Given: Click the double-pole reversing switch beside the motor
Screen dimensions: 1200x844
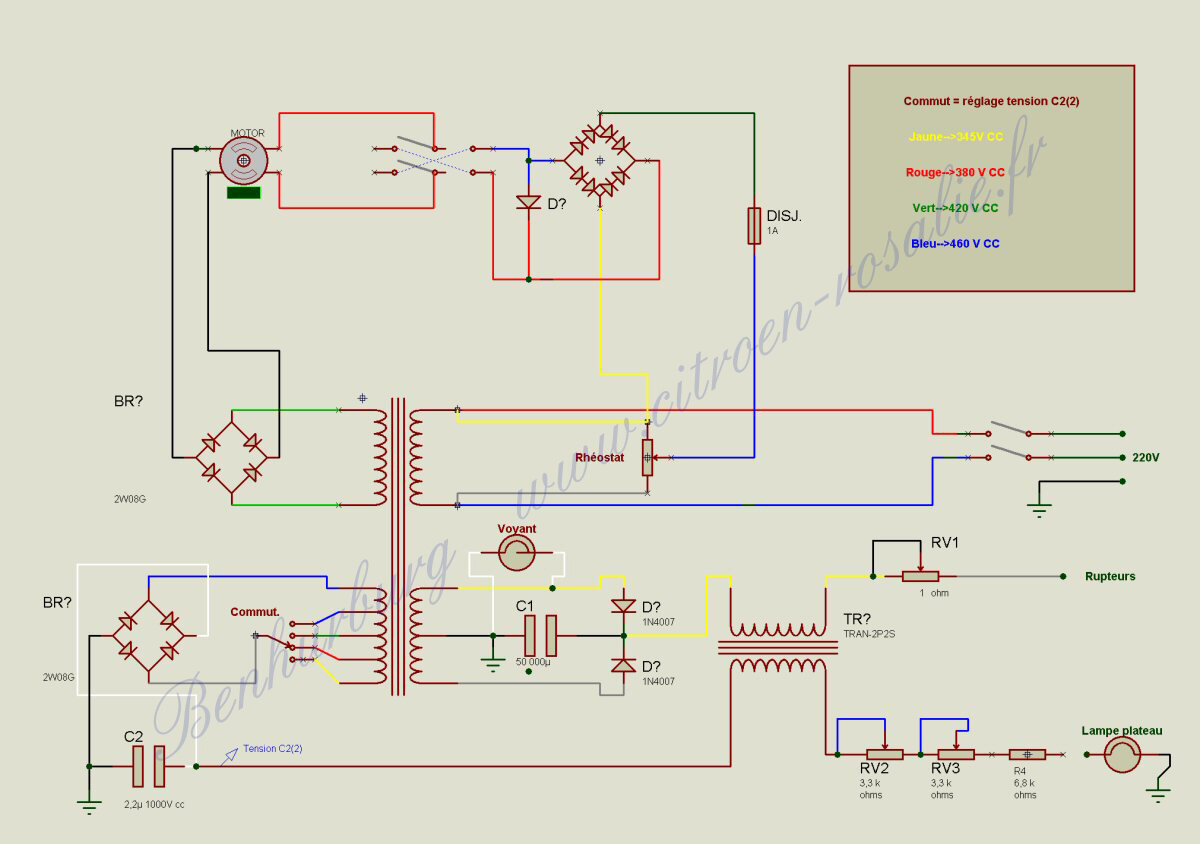Looking at the screenshot, I should (x=433, y=160).
